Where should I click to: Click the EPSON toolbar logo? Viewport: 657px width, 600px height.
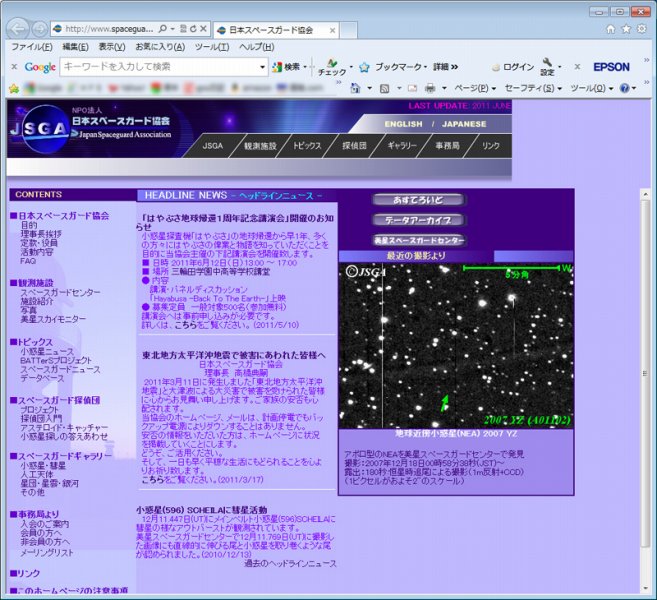point(611,67)
